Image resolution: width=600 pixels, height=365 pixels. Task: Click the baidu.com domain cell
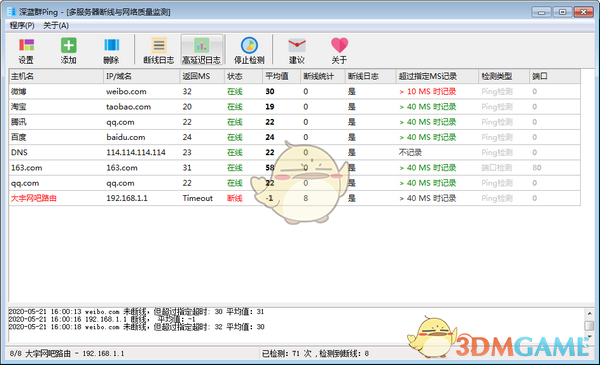pos(126,137)
